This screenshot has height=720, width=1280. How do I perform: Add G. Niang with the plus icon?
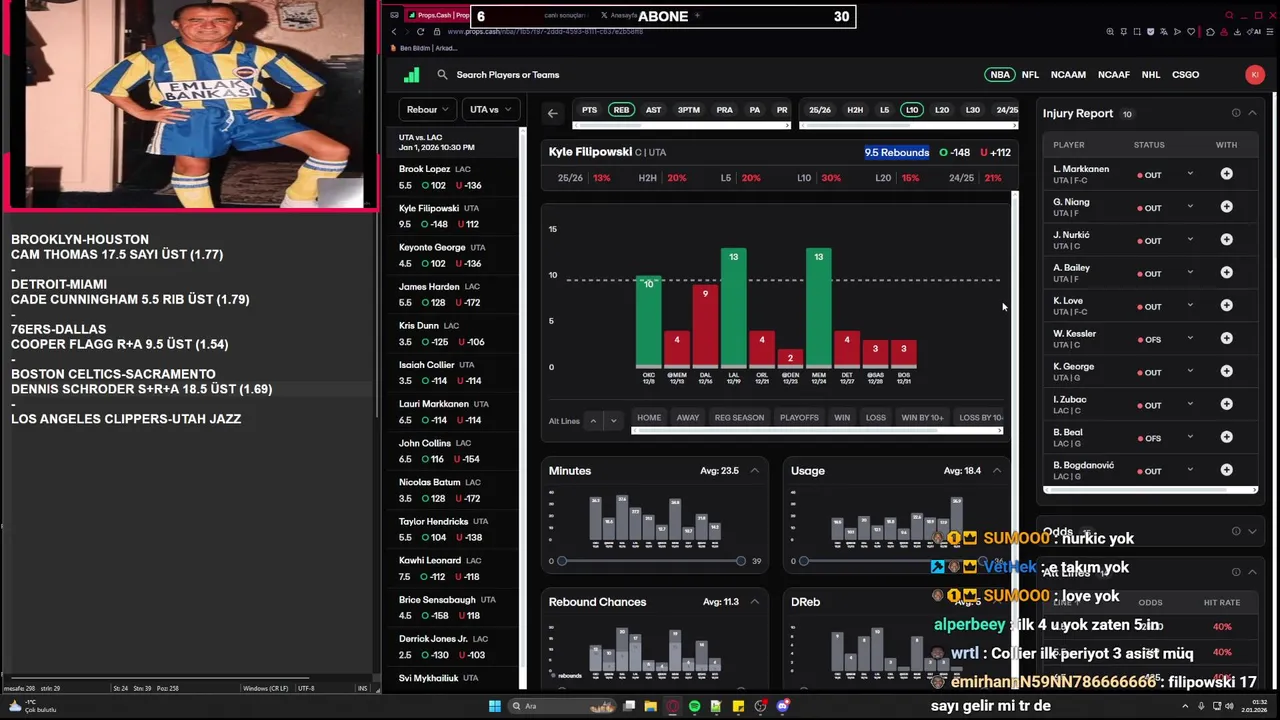[x=1226, y=207]
